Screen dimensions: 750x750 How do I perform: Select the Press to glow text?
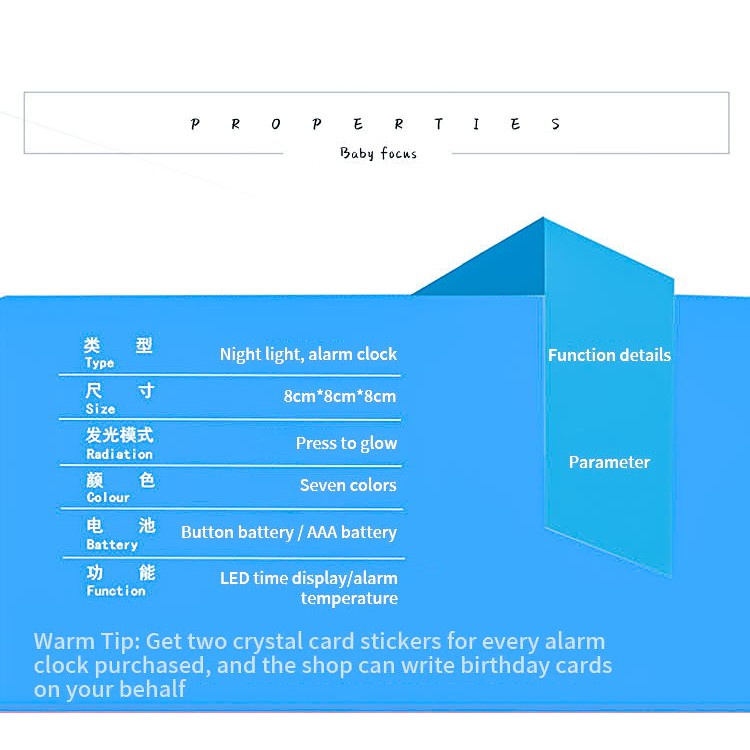346,443
